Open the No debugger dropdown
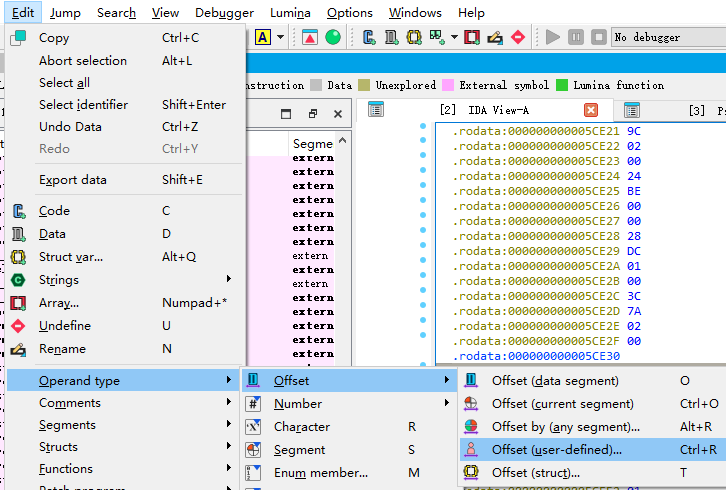 pos(669,37)
